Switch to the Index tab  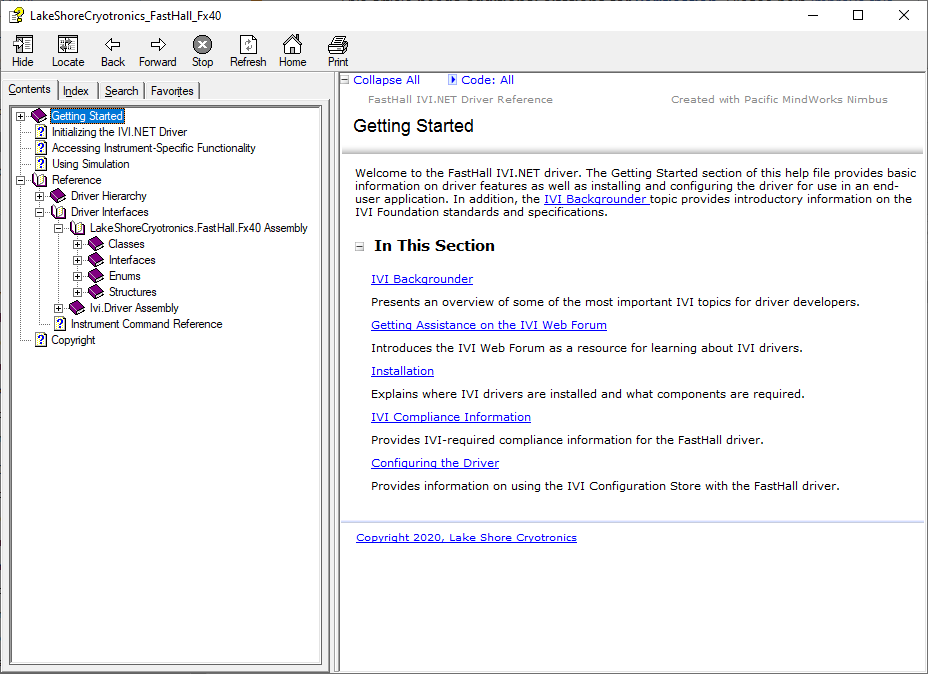(75, 89)
